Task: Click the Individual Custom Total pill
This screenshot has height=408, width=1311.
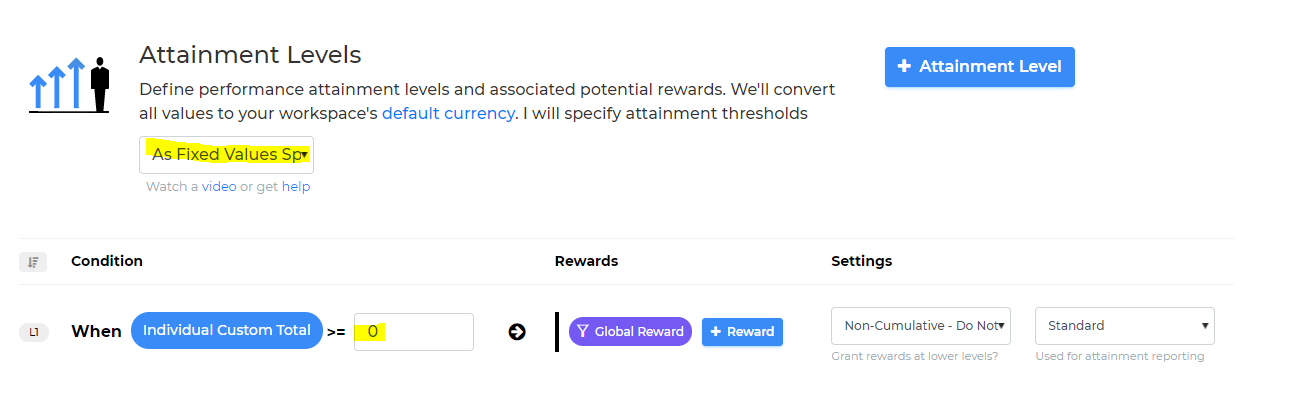Action: [227, 331]
